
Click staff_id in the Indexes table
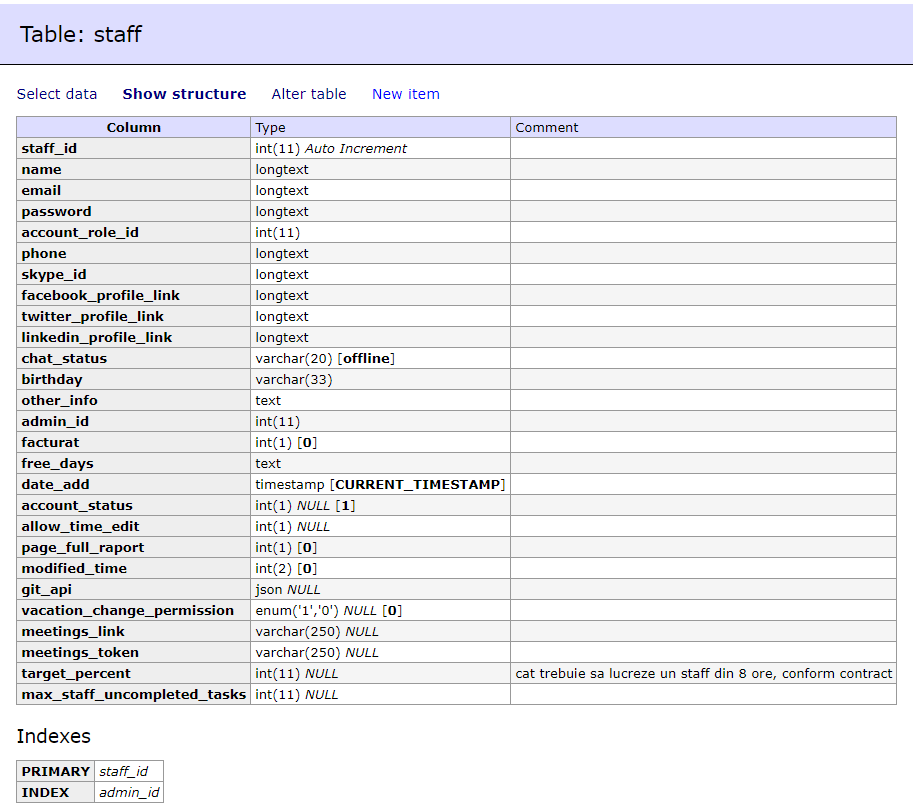click(x=129, y=771)
